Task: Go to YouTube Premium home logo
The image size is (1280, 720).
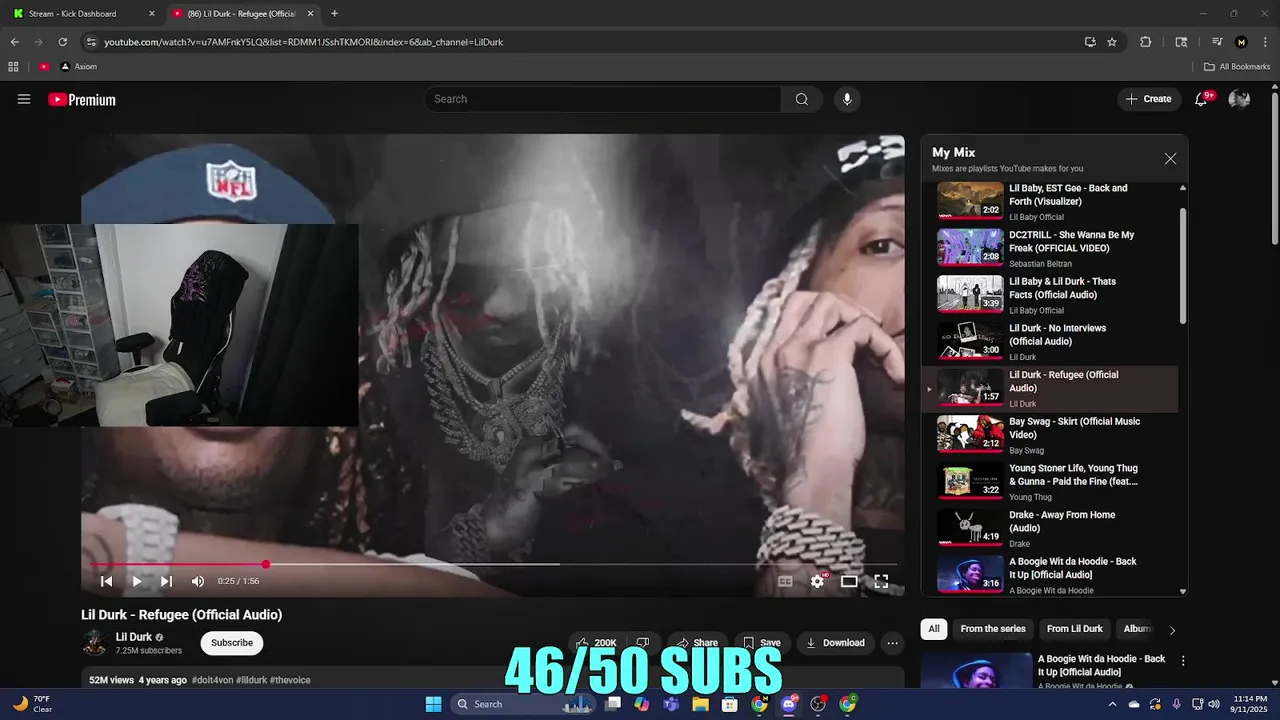Action: point(82,99)
